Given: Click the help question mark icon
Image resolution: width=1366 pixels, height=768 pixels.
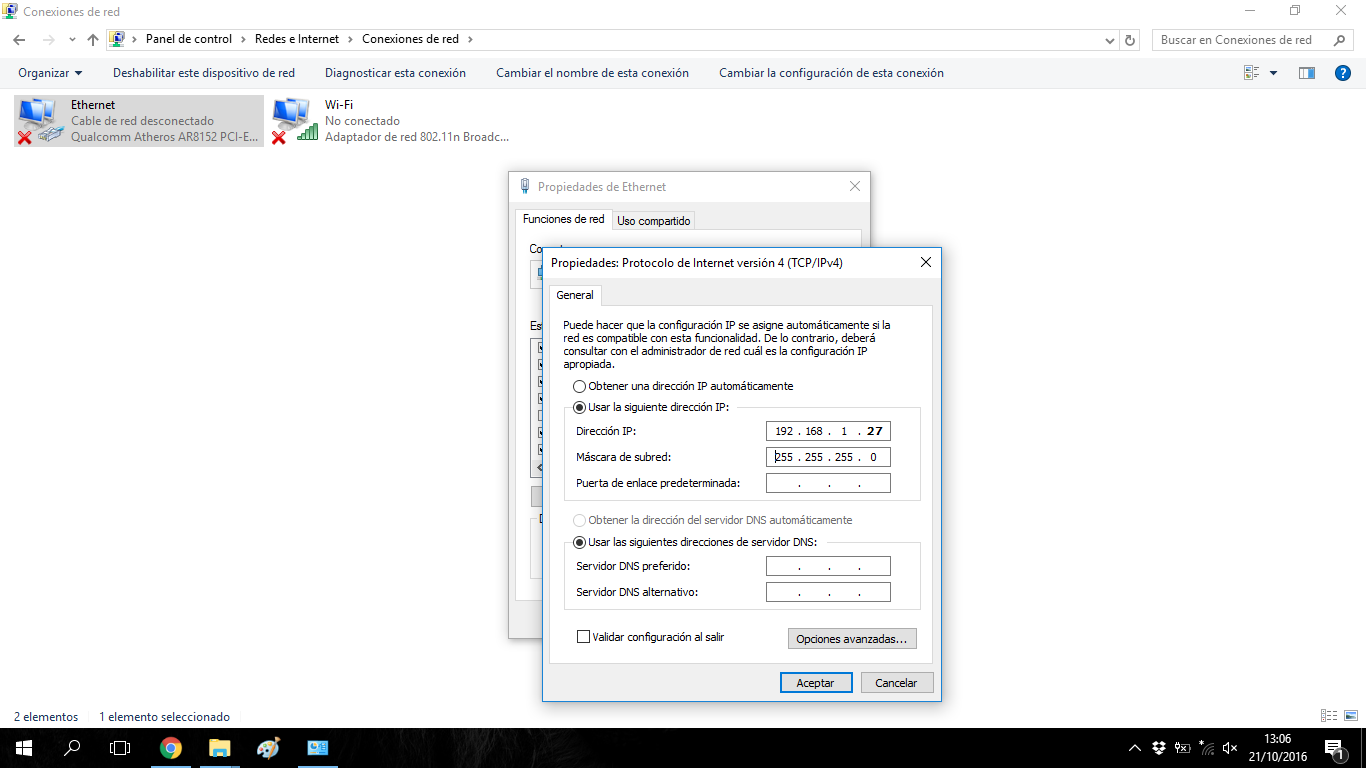Looking at the screenshot, I should (1343, 73).
